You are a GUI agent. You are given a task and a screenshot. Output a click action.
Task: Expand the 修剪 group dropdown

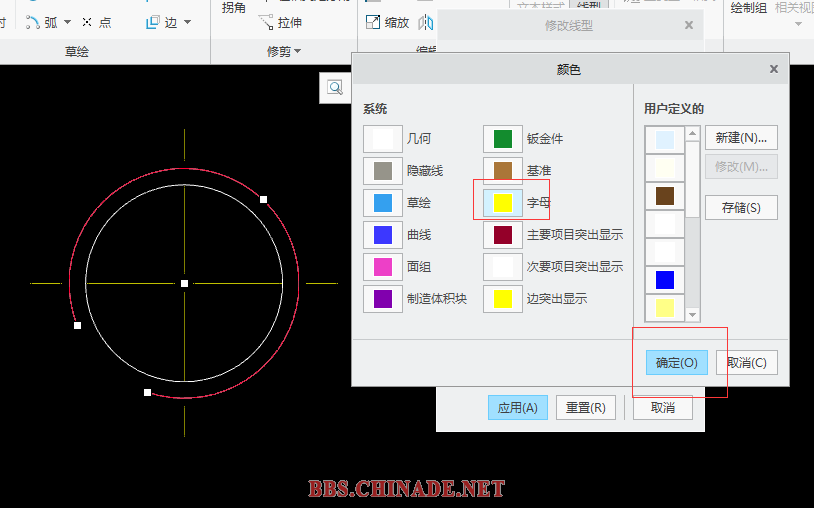[297, 51]
